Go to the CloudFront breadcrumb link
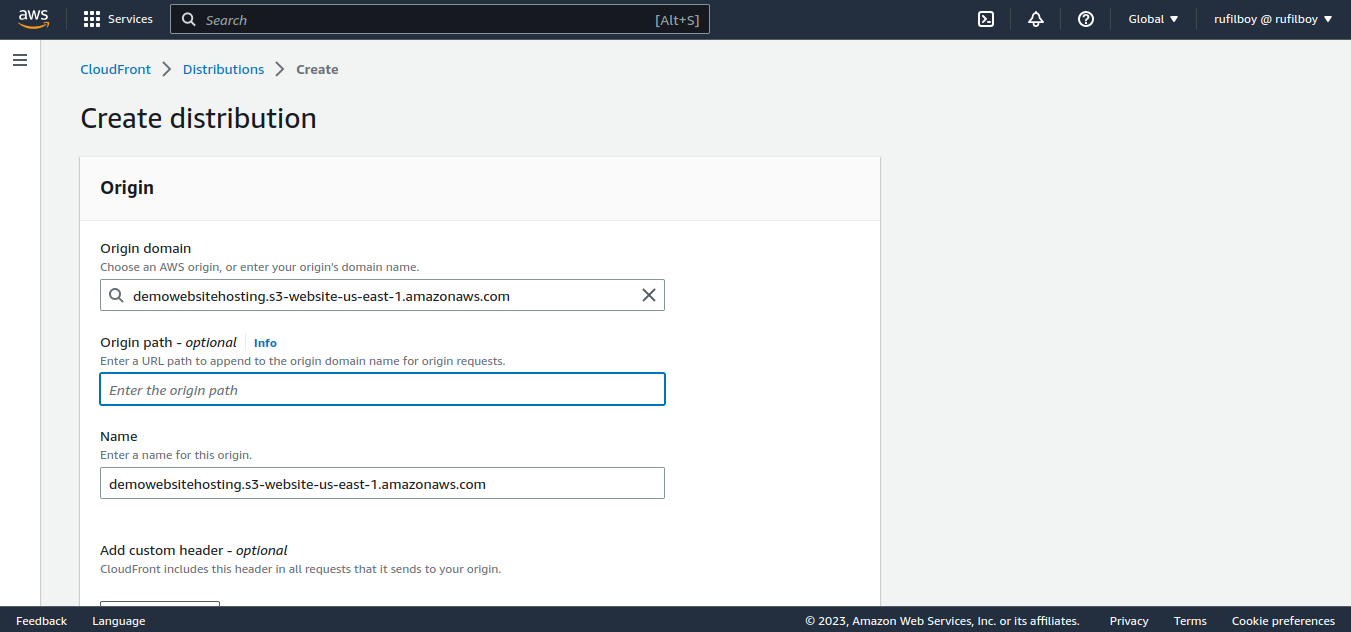The height and width of the screenshot is (632, 1351). tap(115, 69)
